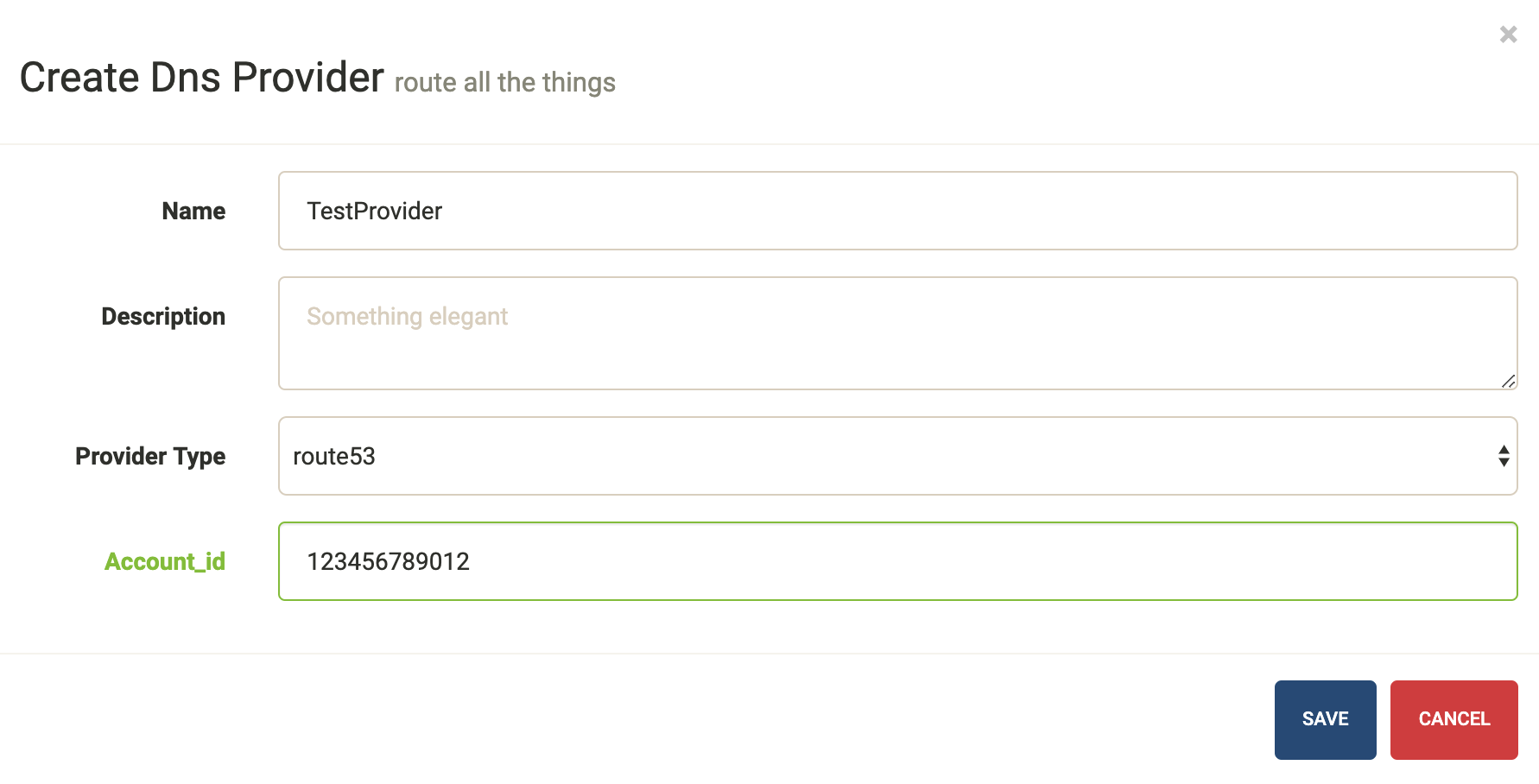
Task: Close the Create Dns Provider dialog
Action: 1509,35
